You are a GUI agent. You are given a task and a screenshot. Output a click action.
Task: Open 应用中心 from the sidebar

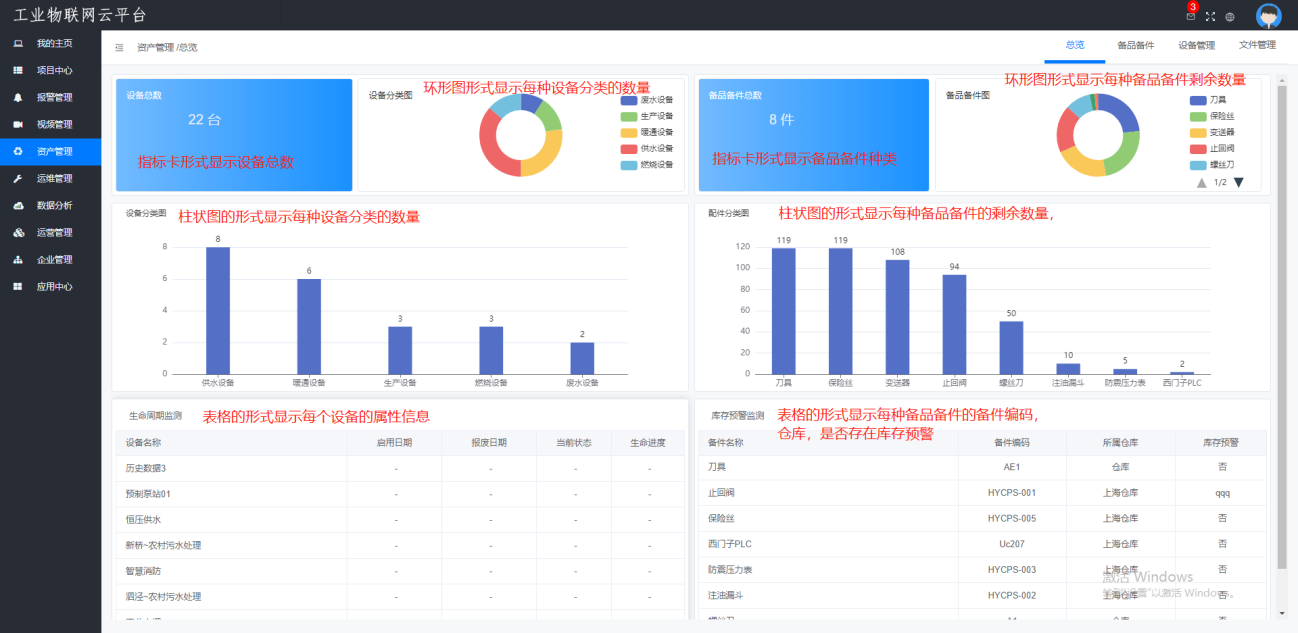[x=54, y=287]
